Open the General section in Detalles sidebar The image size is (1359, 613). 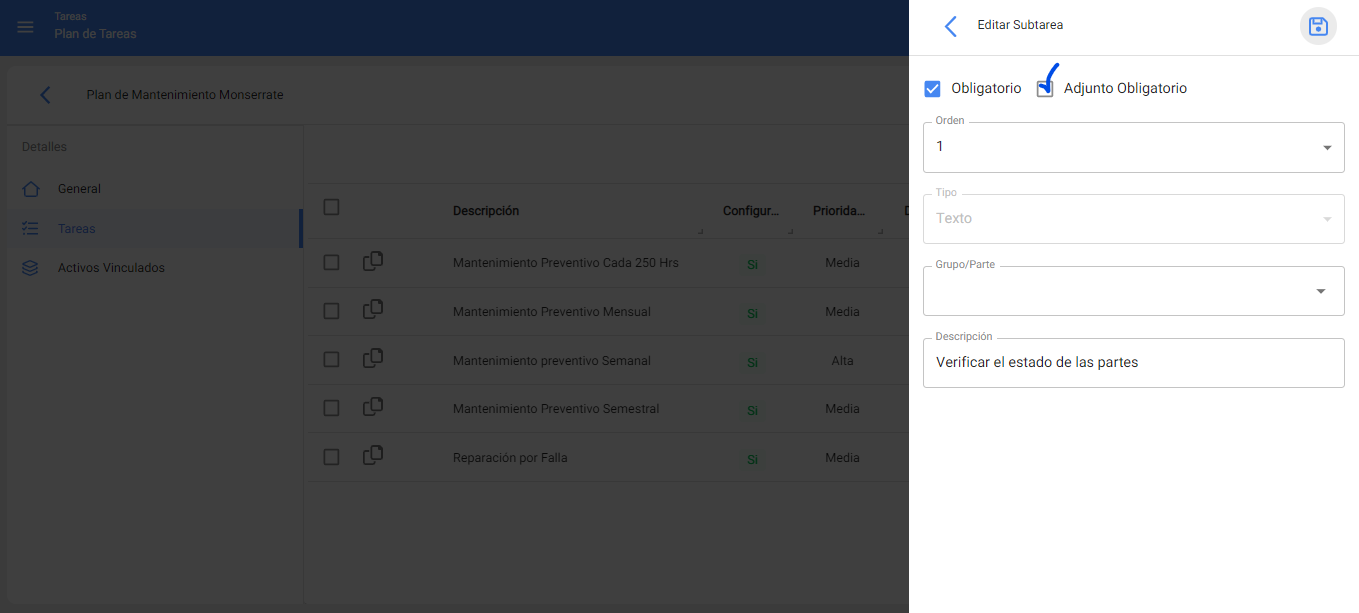79,189
